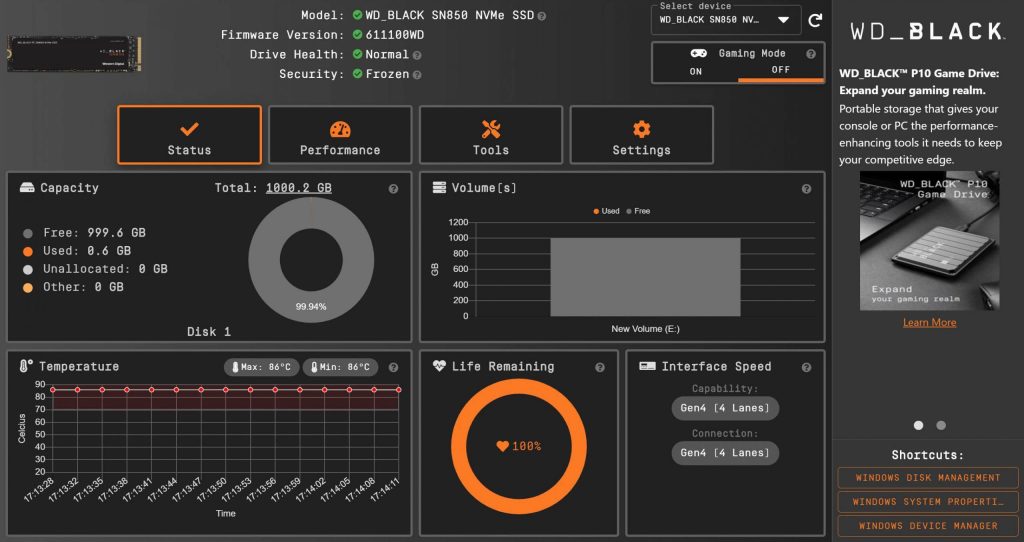The width and height of the screenshot is (1024, 542).
Task: Click the New Volume (E:) bar
Action: click(645, 277)
